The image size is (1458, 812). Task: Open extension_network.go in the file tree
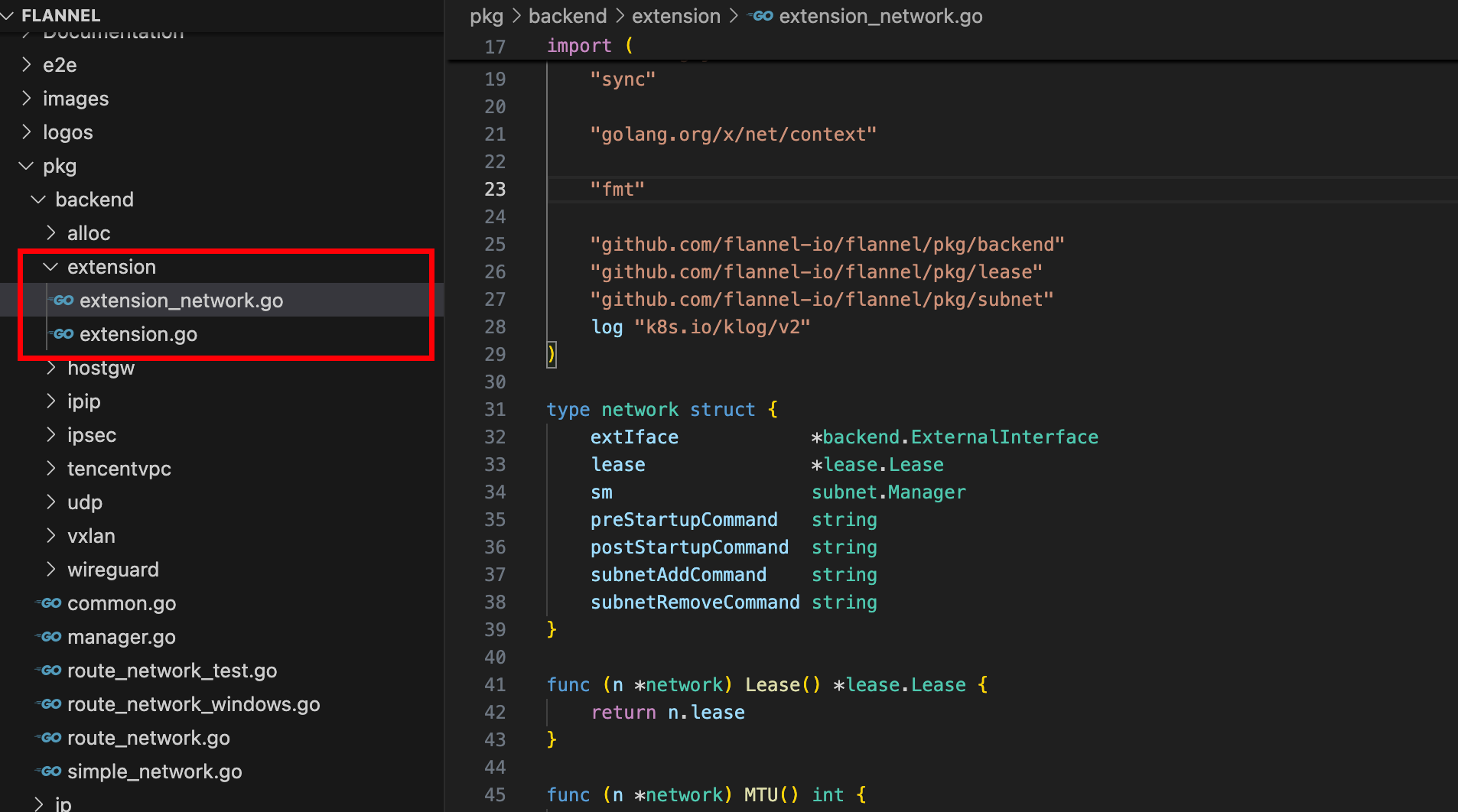point(181,300)
